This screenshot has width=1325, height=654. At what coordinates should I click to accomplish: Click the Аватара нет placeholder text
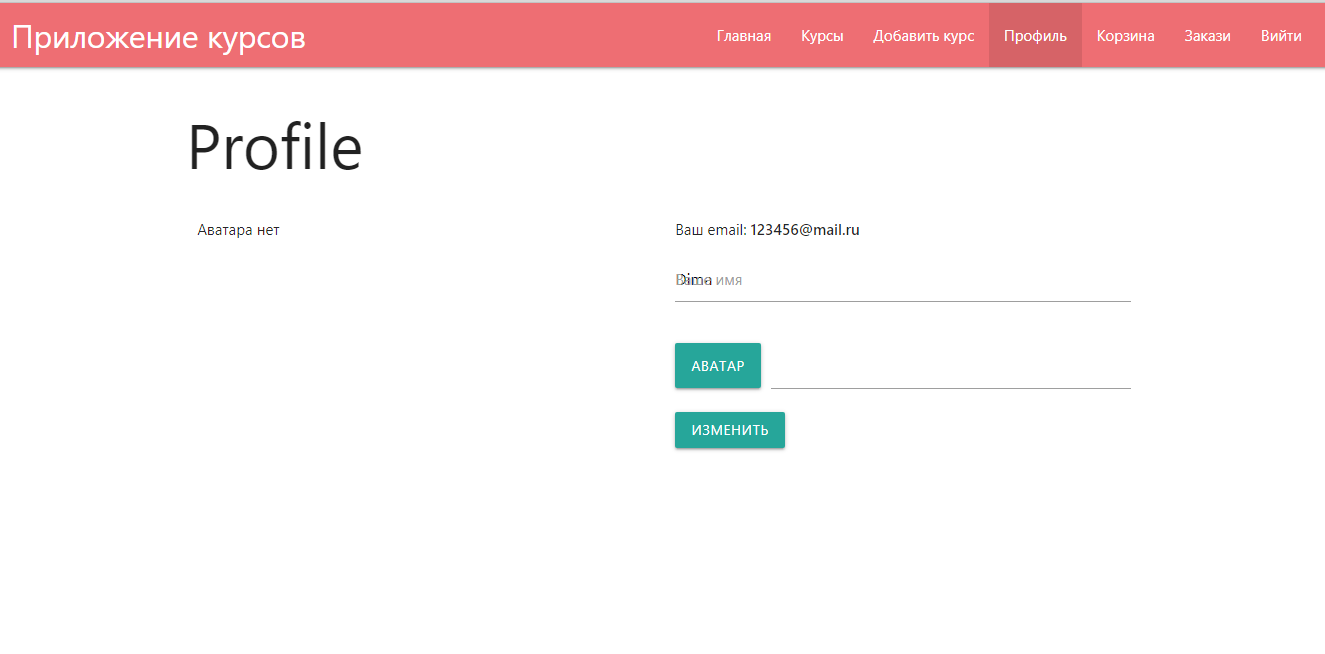tap(238, 229)
